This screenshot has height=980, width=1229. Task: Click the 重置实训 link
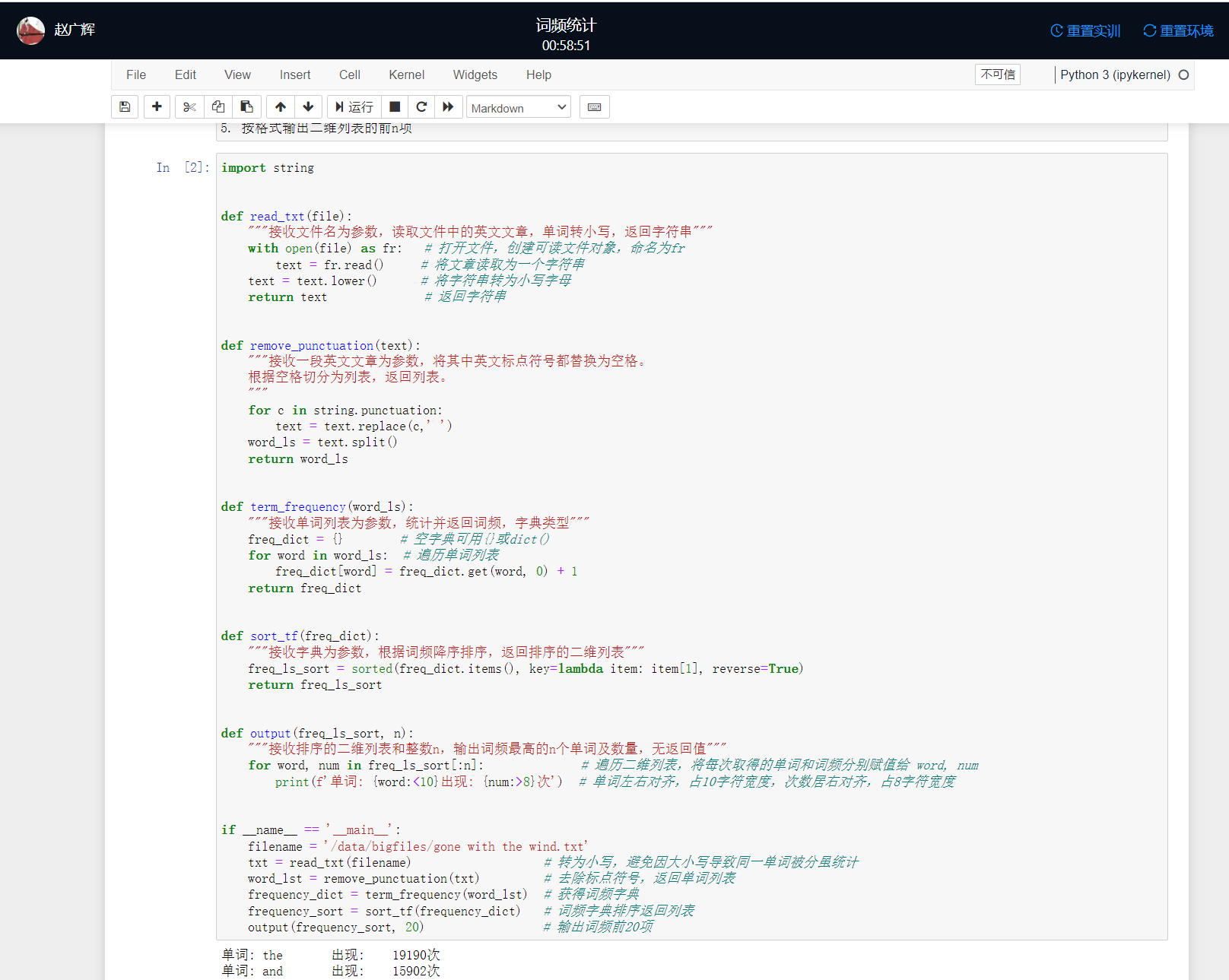1085,30
